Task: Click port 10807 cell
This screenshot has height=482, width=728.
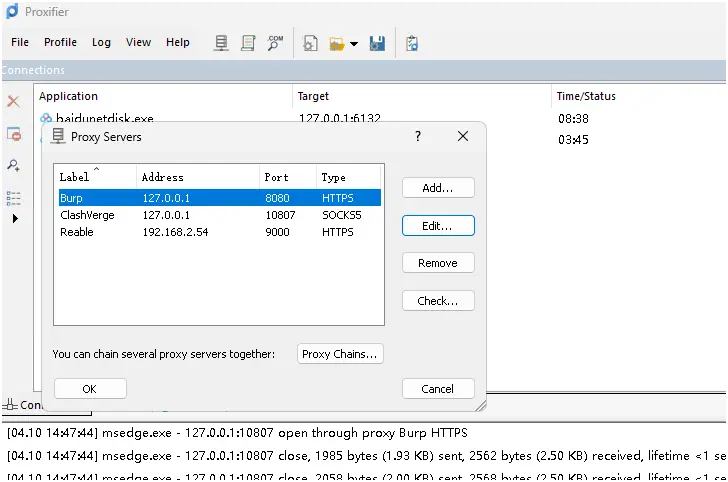Action: 280,215
